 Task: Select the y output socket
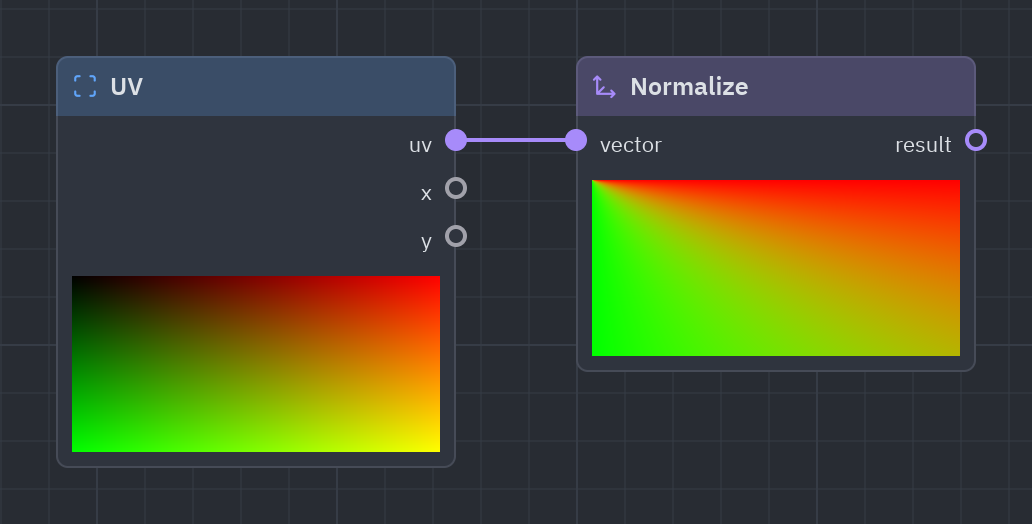pyautogui.click(x=456, y=236)
